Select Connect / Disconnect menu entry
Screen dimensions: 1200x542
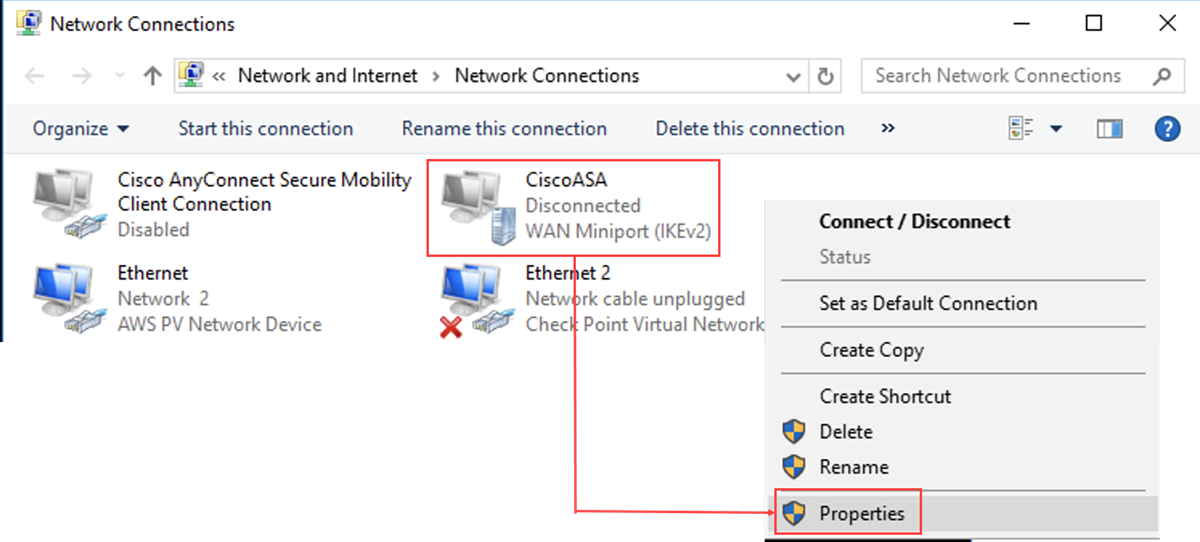pyautogui.click(x=914, y=222)
